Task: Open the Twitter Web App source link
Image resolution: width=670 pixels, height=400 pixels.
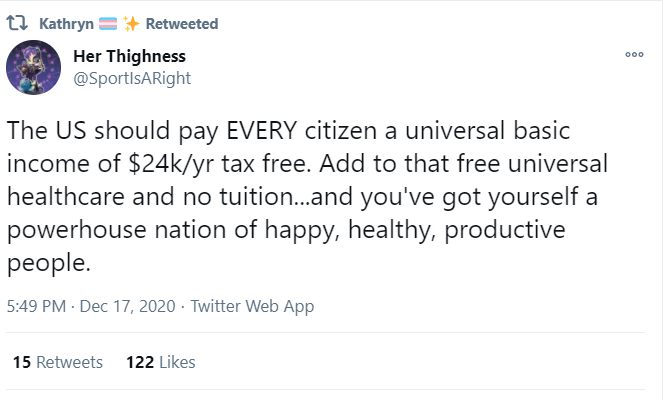Action: point(252,306)
